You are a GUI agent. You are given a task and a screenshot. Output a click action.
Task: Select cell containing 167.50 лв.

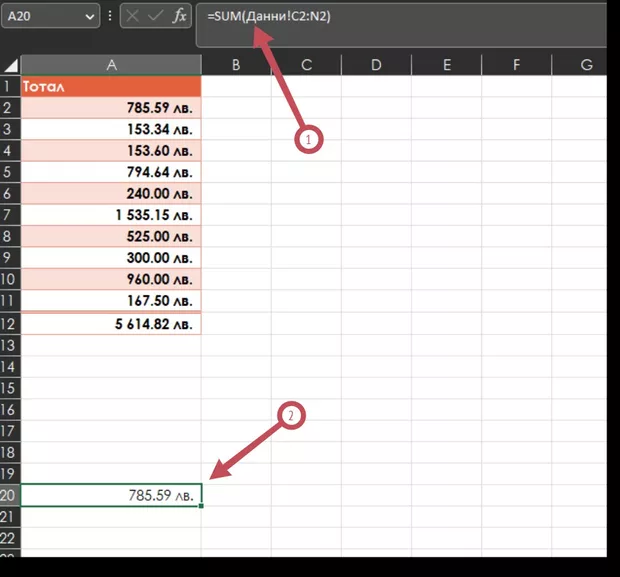[x=111, y=300]
